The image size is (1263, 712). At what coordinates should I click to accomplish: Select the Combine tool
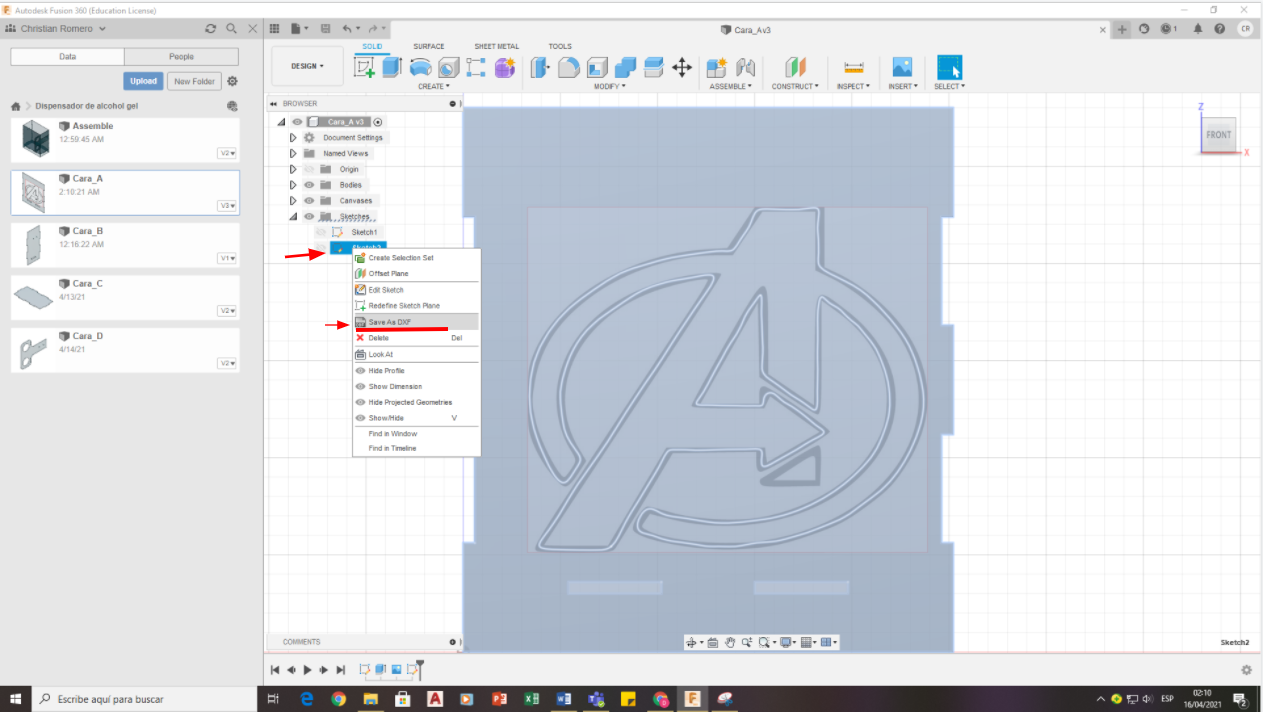(x=626, y=67)
